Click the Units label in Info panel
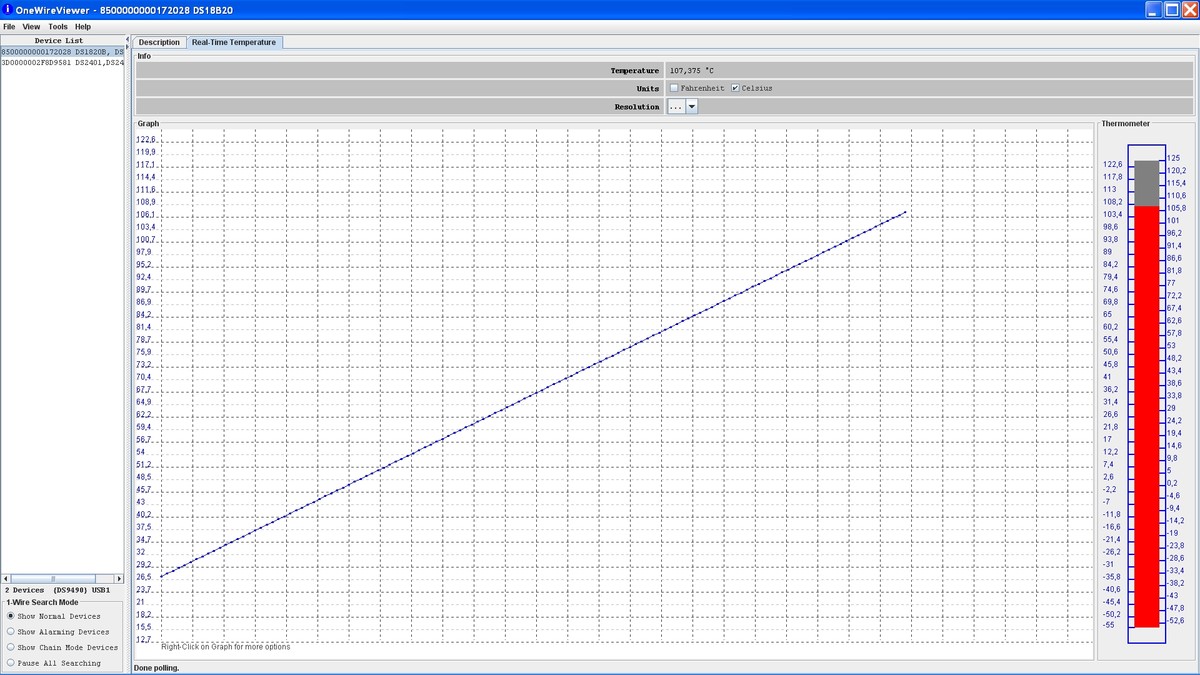Image resolution: width=1200 pixels, height=675 pixels. [x=649, y=88]
